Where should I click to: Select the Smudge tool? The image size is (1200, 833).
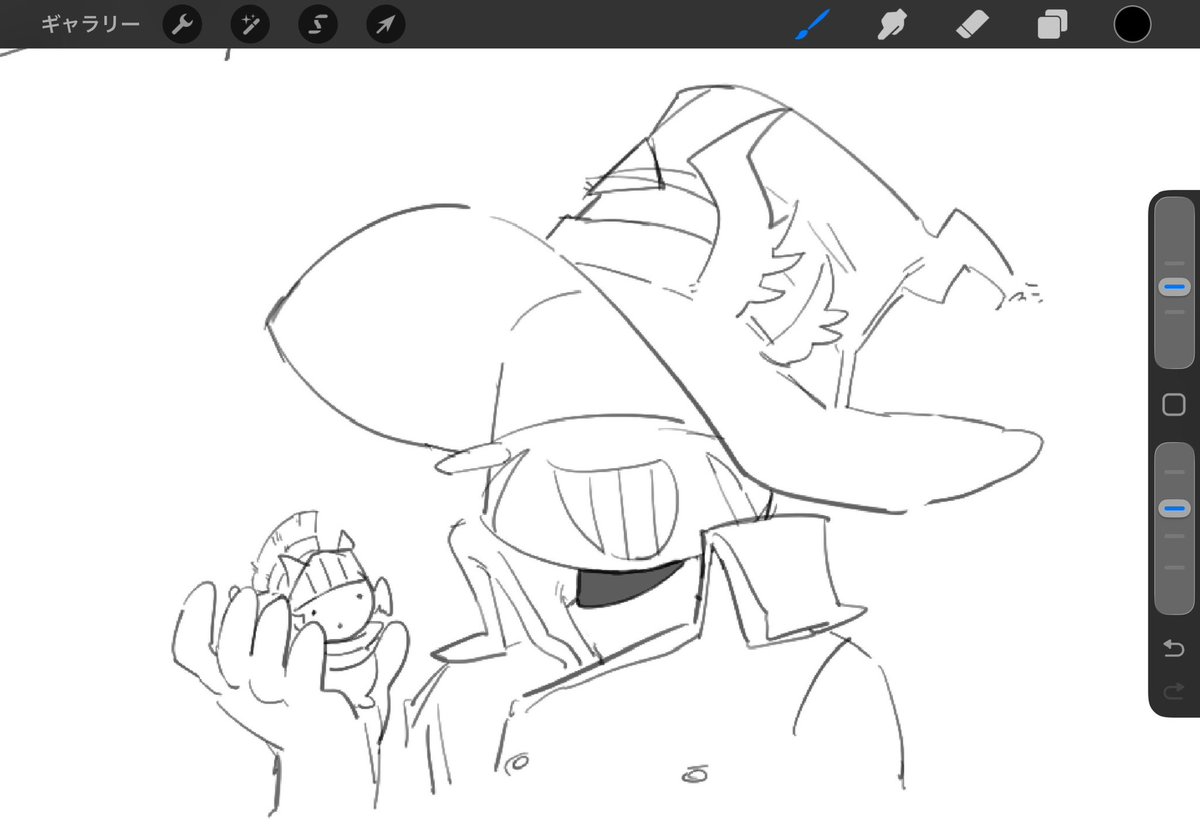891,24
